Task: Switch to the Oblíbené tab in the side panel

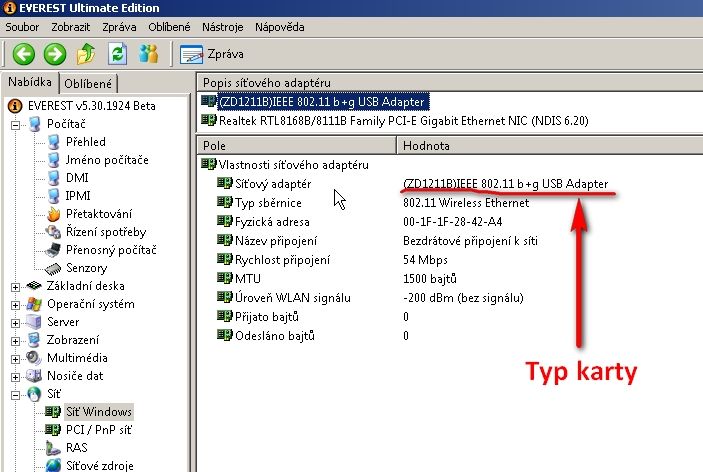Action: 88,84
